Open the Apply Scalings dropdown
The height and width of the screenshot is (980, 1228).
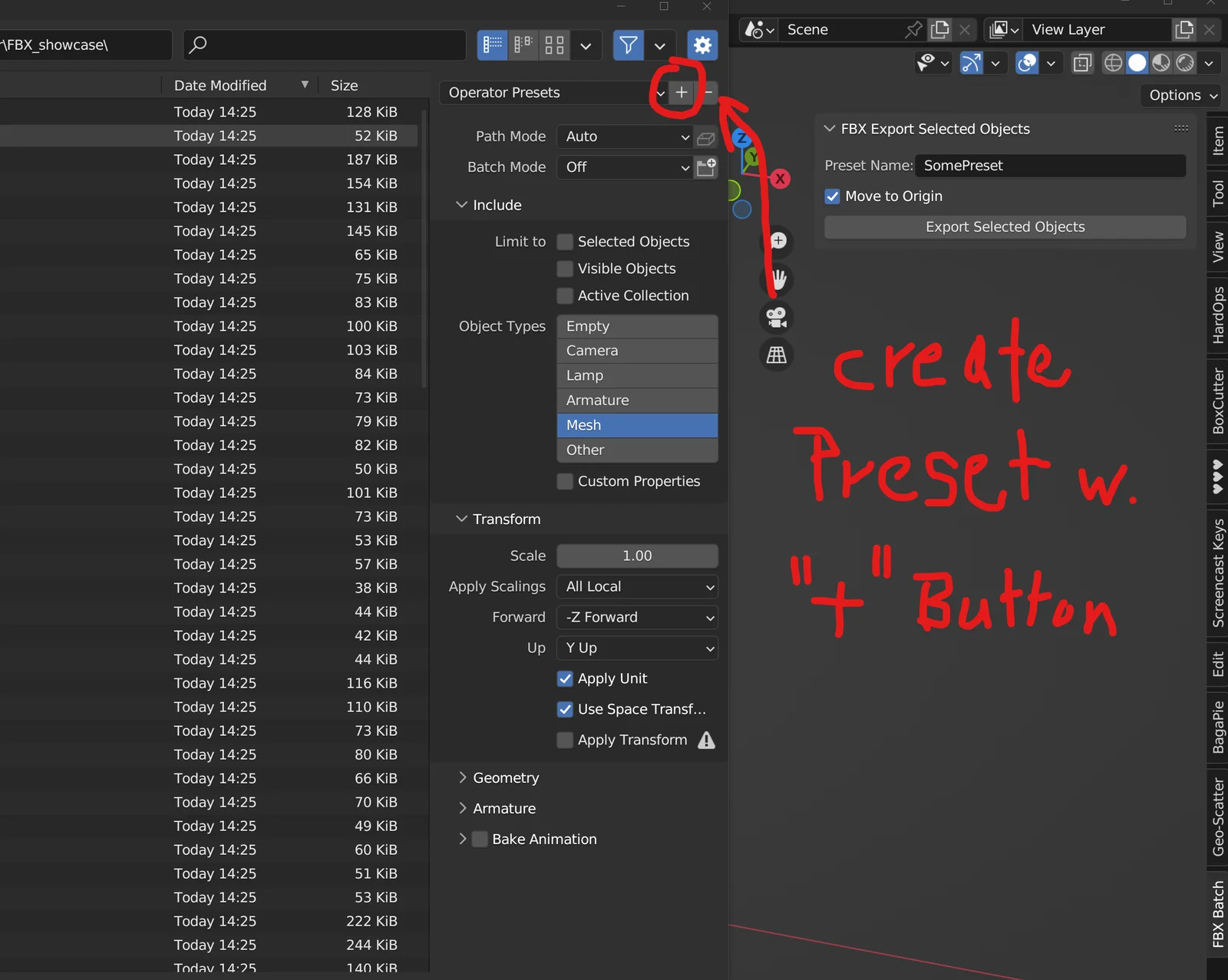(x=637, y=587)
